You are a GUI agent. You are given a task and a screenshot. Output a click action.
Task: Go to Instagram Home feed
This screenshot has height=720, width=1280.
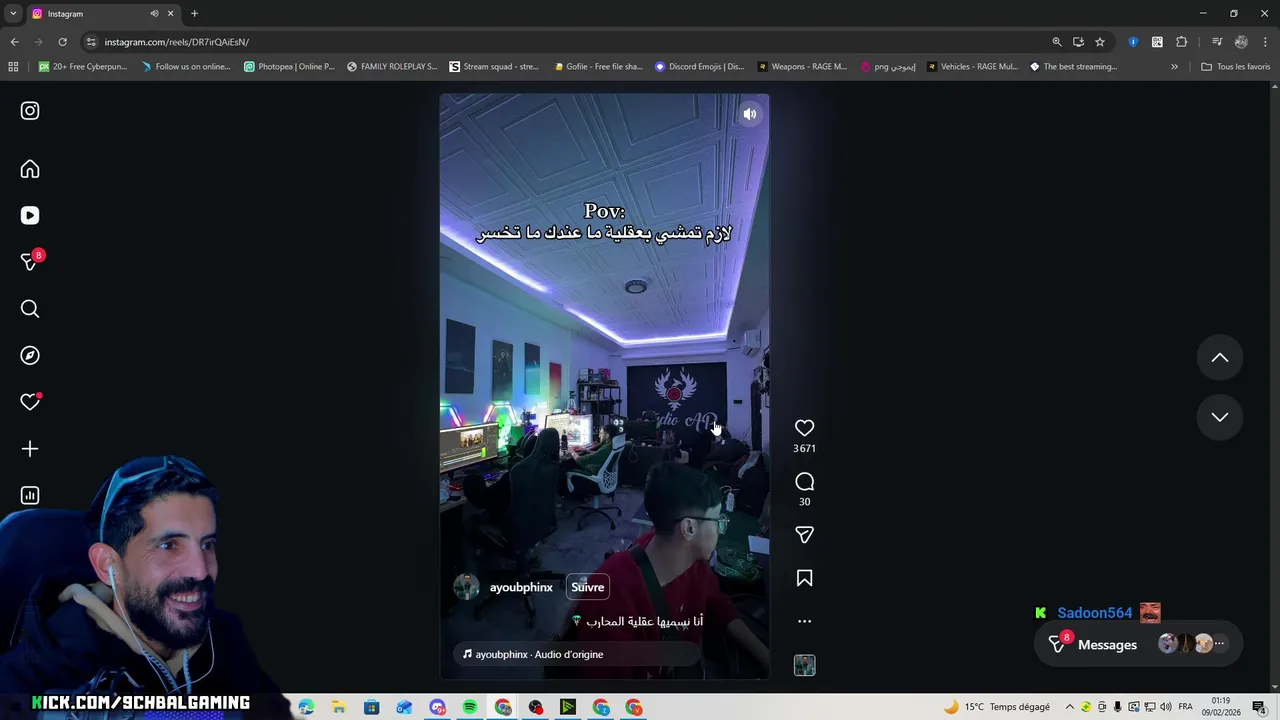click(30, 169)
